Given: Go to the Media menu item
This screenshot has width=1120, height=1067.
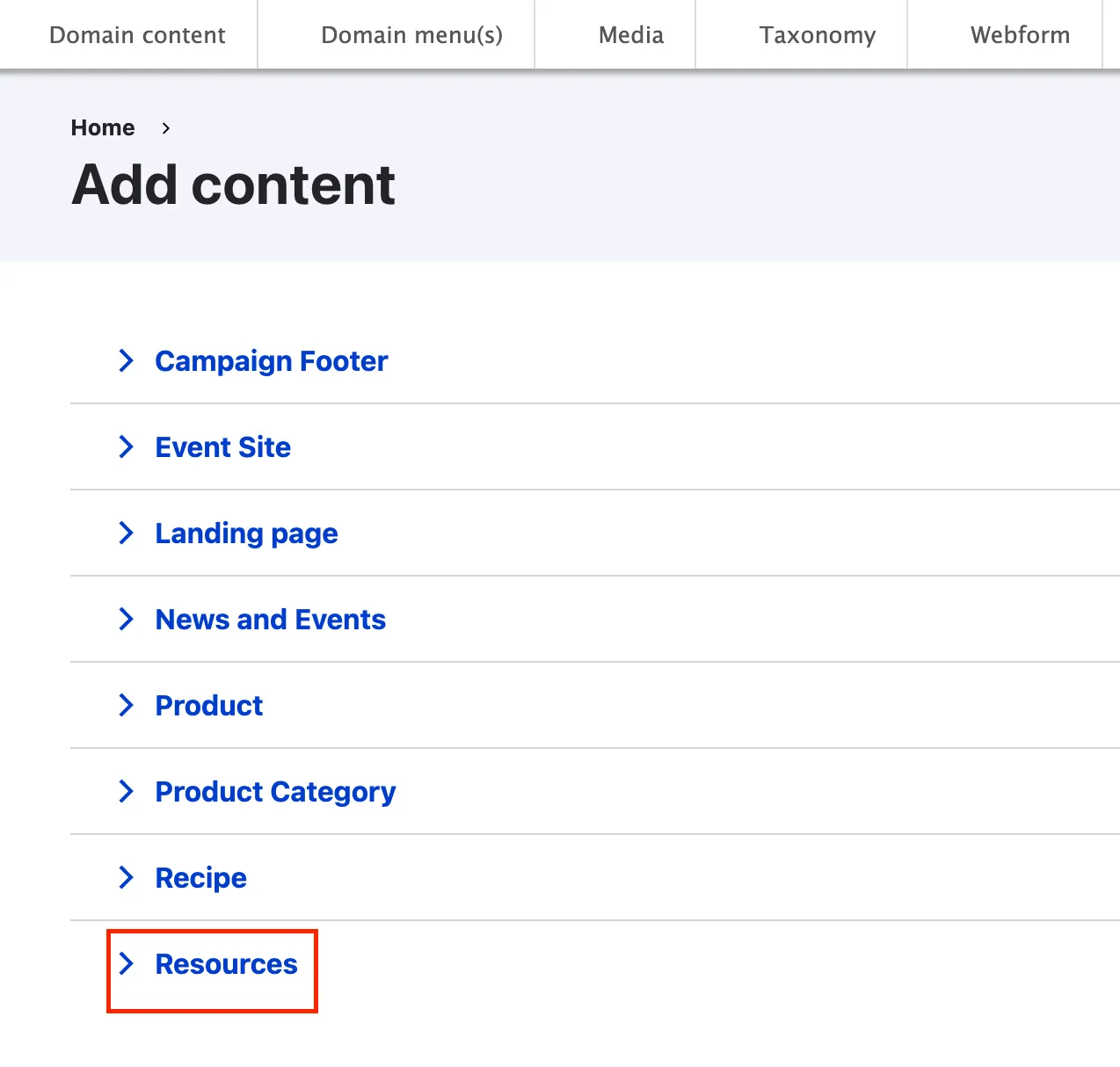Looking at the screenshot, I should (x=630, y=35).
